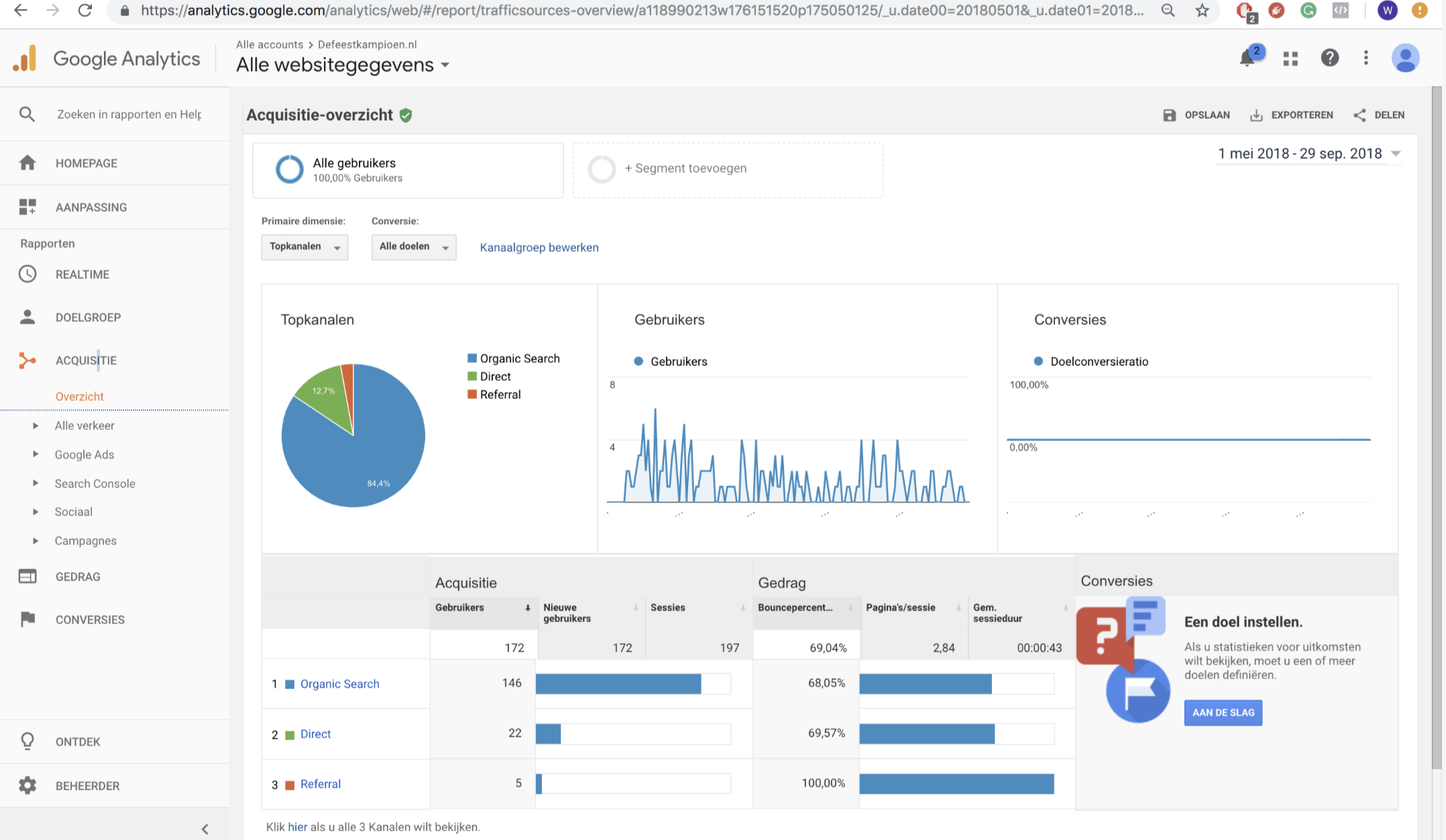The width and height of the screenshot is (1446, 840).
Task: Click the Homepage house icon
Action: click(x=27, y=162)
